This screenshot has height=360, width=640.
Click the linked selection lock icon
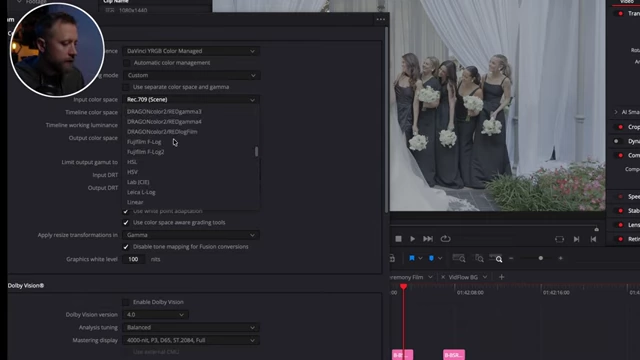392,258
